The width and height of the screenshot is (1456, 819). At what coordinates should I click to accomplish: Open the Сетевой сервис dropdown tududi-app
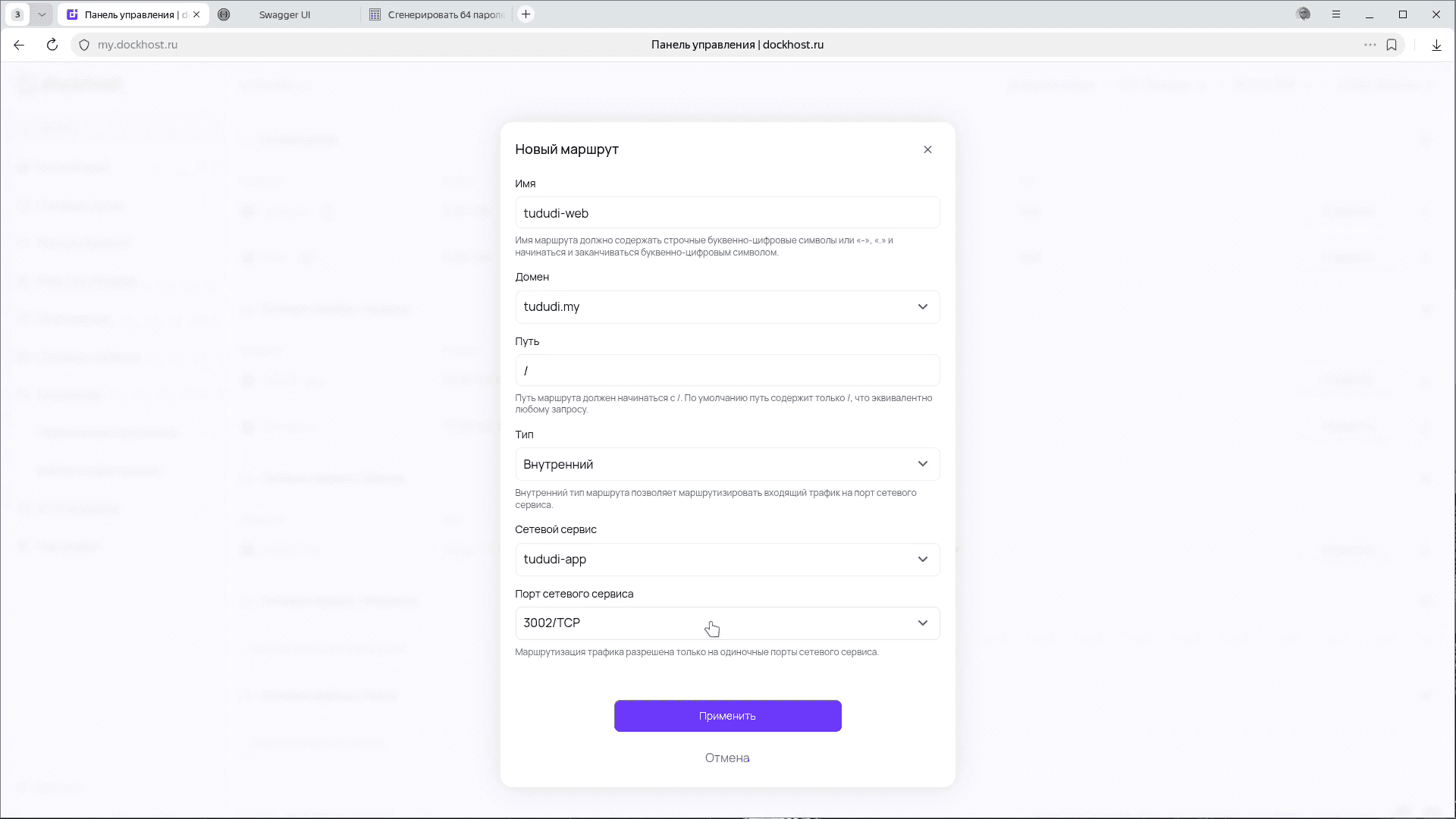coord(727,560)
